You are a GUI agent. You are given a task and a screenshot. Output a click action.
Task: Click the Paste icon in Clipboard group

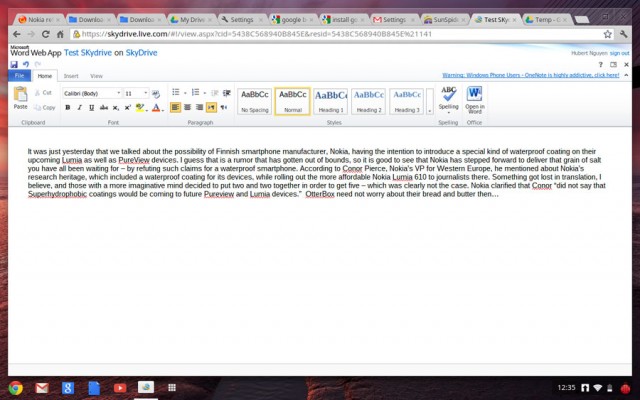(x=20, y=97)
